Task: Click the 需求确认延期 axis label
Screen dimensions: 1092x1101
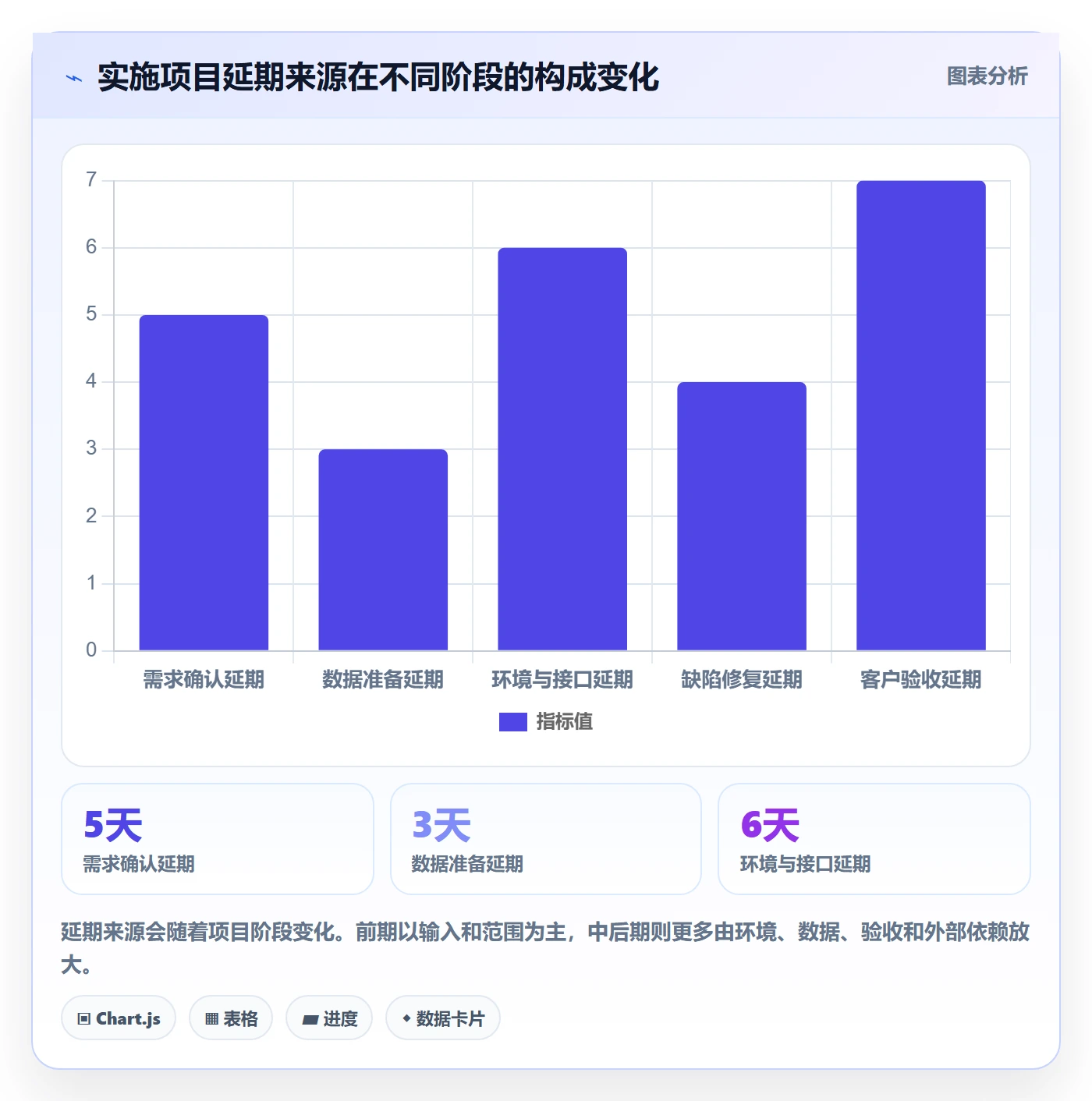Action: click(204, 680)
